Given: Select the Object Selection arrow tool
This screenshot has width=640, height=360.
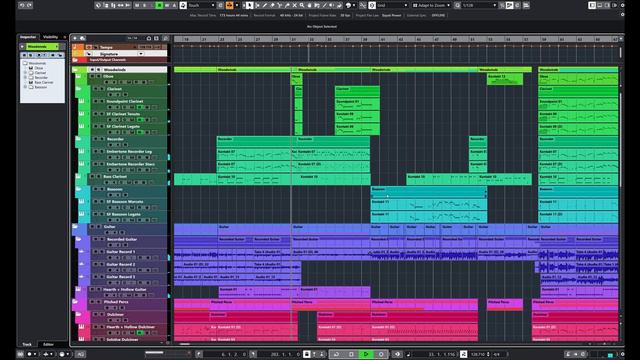Looking at the screenshot, I should pyautogui.click(x=249, y=5).
